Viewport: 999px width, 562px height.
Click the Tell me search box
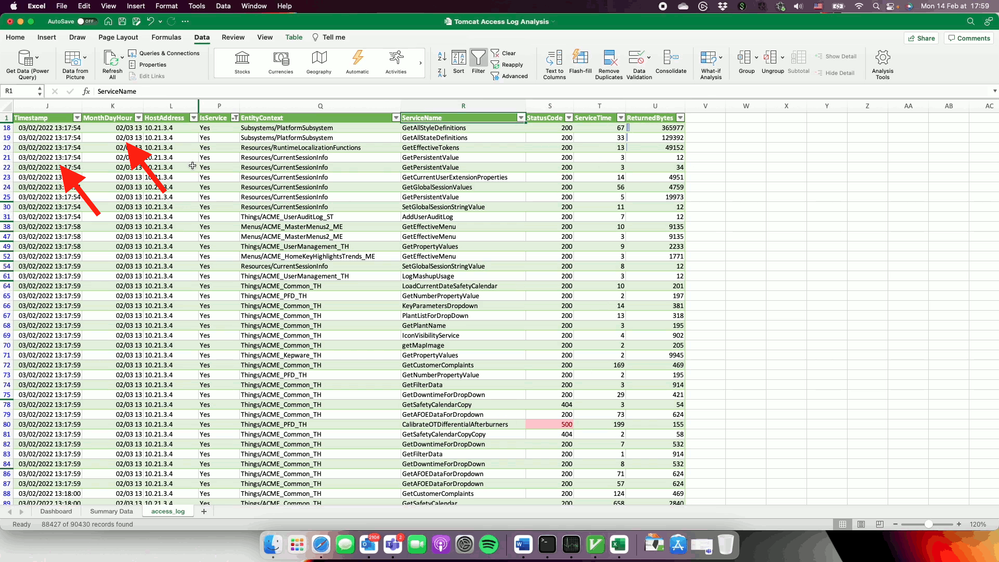point(329,37)
